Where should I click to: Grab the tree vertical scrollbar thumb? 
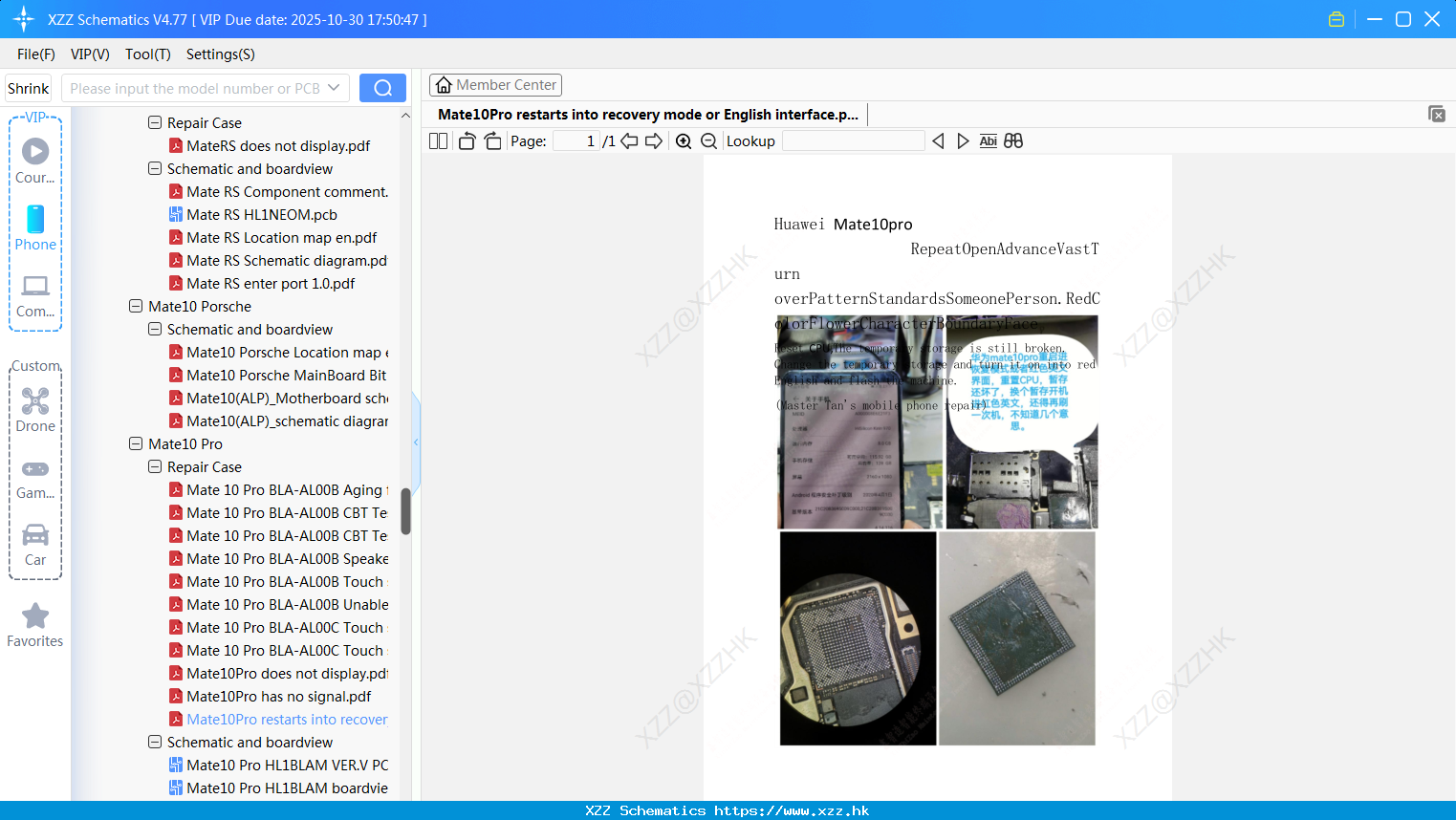pos(405,511)
